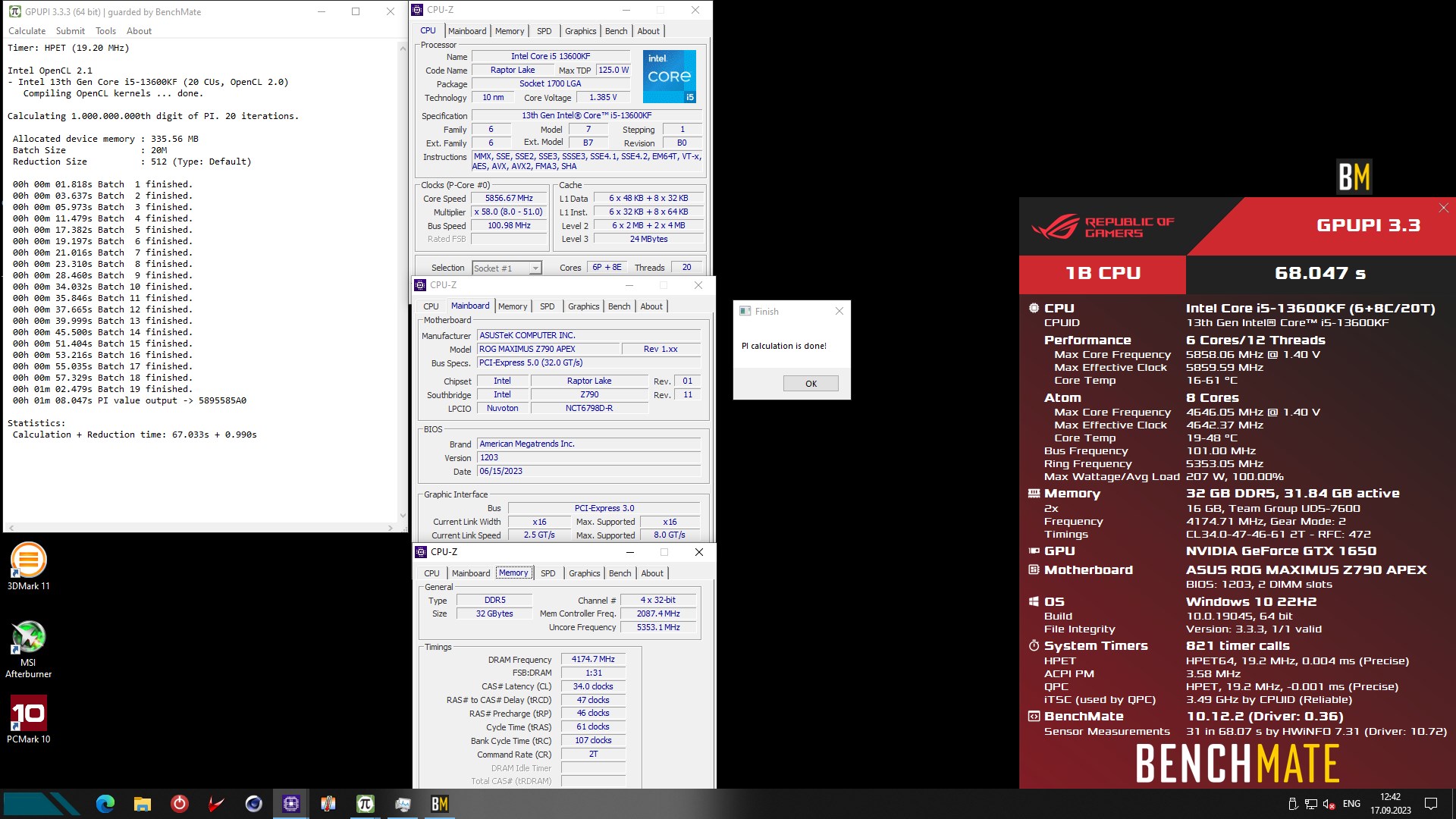Click OK in the Finish dialog
This screenshot has height=819, width=1456.
click(x=811, y=384)
